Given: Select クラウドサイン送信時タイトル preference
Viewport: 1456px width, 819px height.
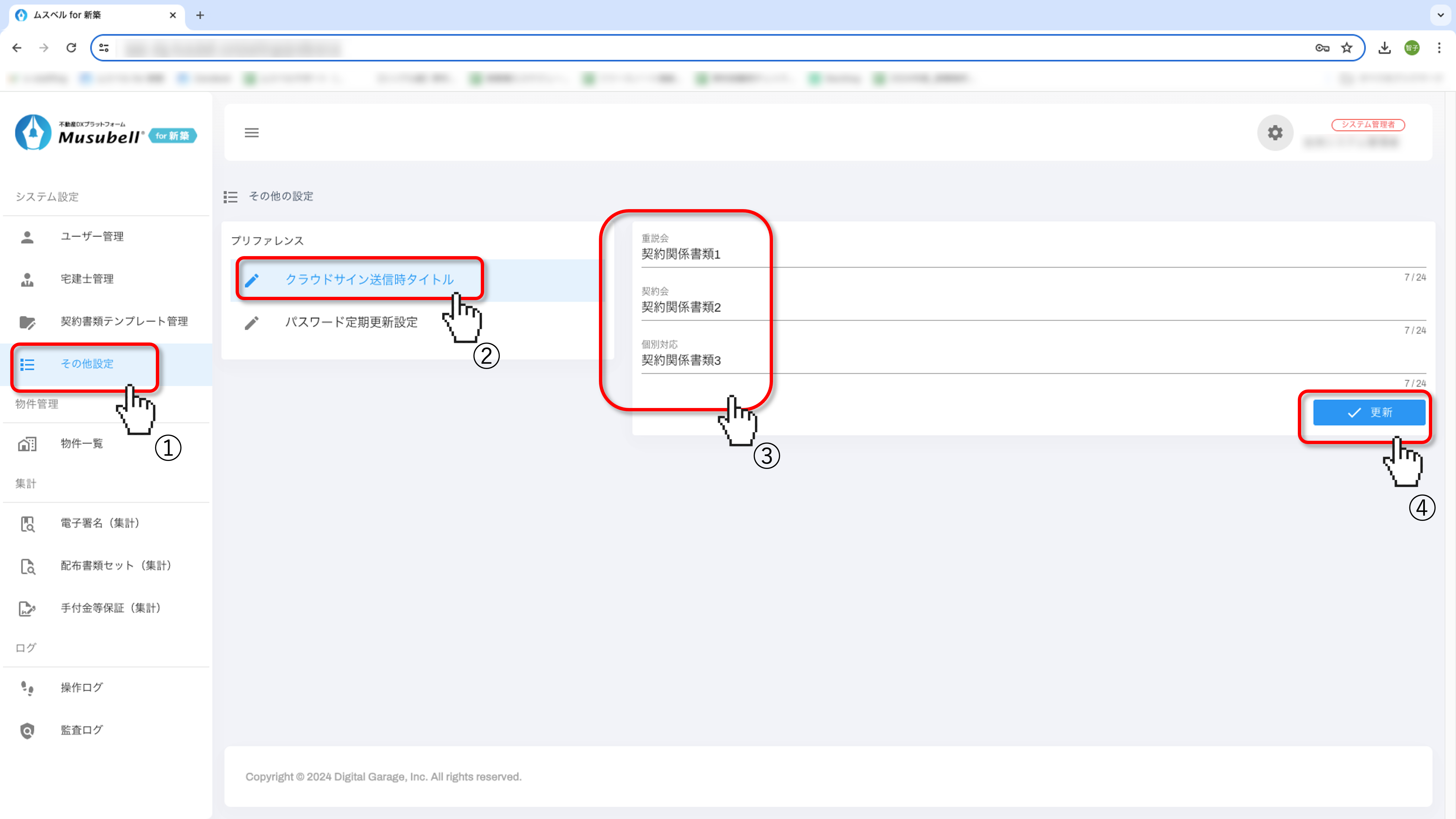Looking at the screenshot, I should (x=369, y=279).
